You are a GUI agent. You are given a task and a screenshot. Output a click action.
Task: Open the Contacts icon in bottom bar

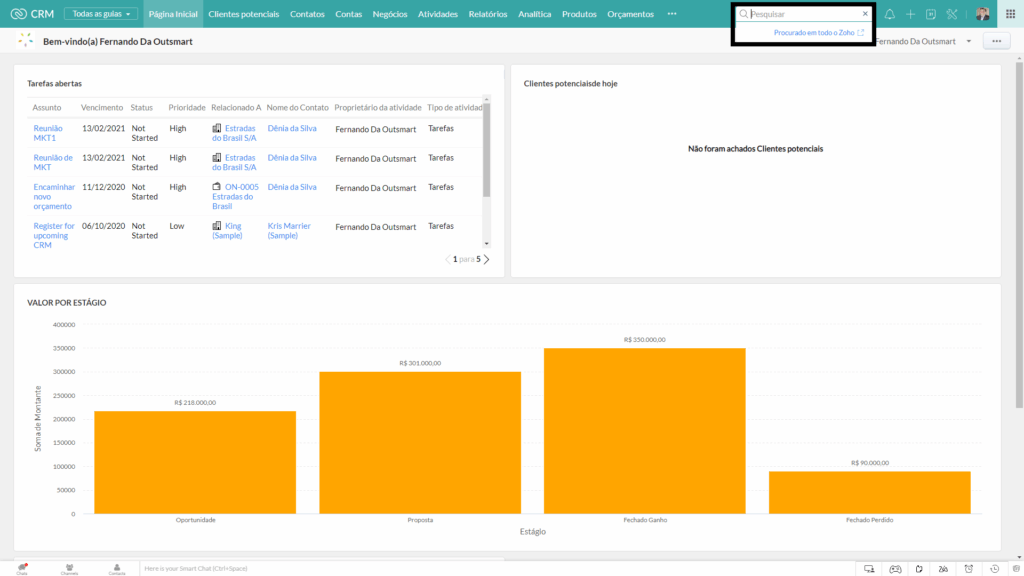point(117,569)
